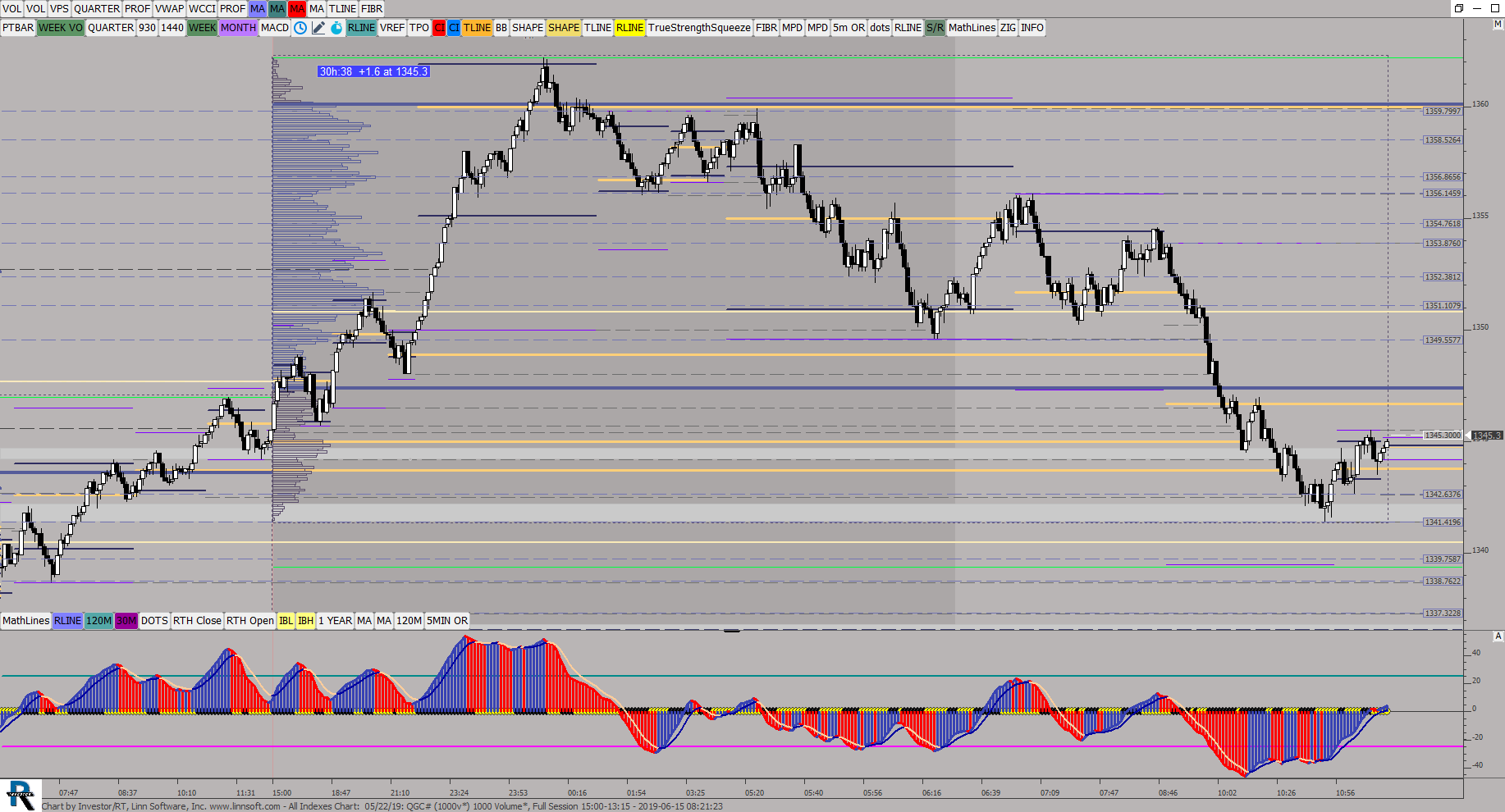Click the MathLines button in the lower toolbar

[x=26, y=621]
